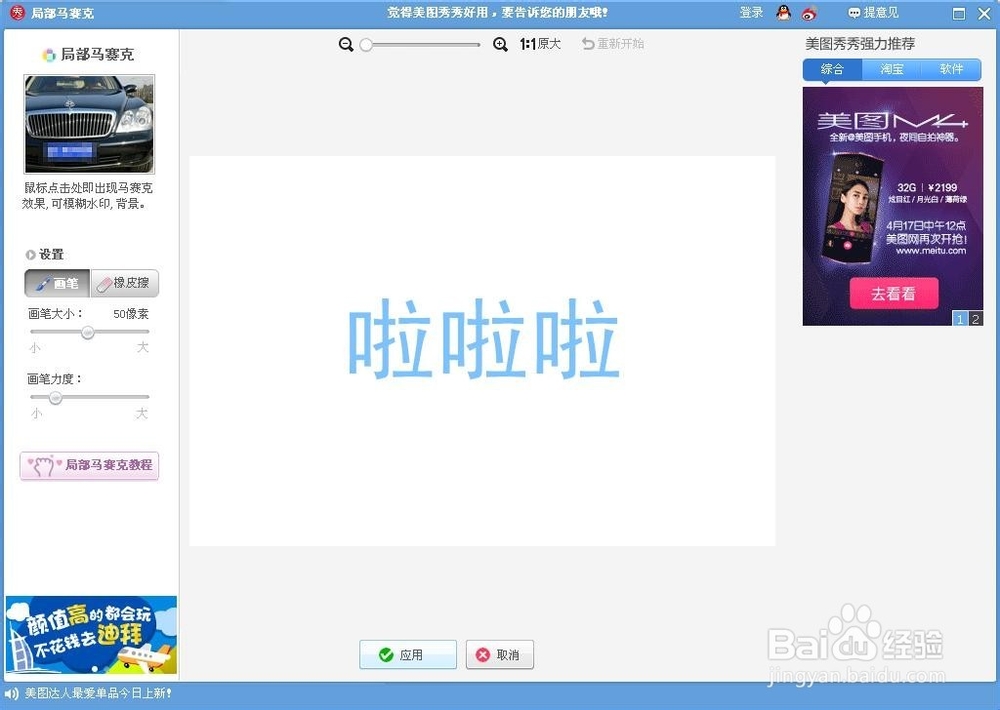
Task: Click the QQ penguin share icon
Action: coord(785,13)
